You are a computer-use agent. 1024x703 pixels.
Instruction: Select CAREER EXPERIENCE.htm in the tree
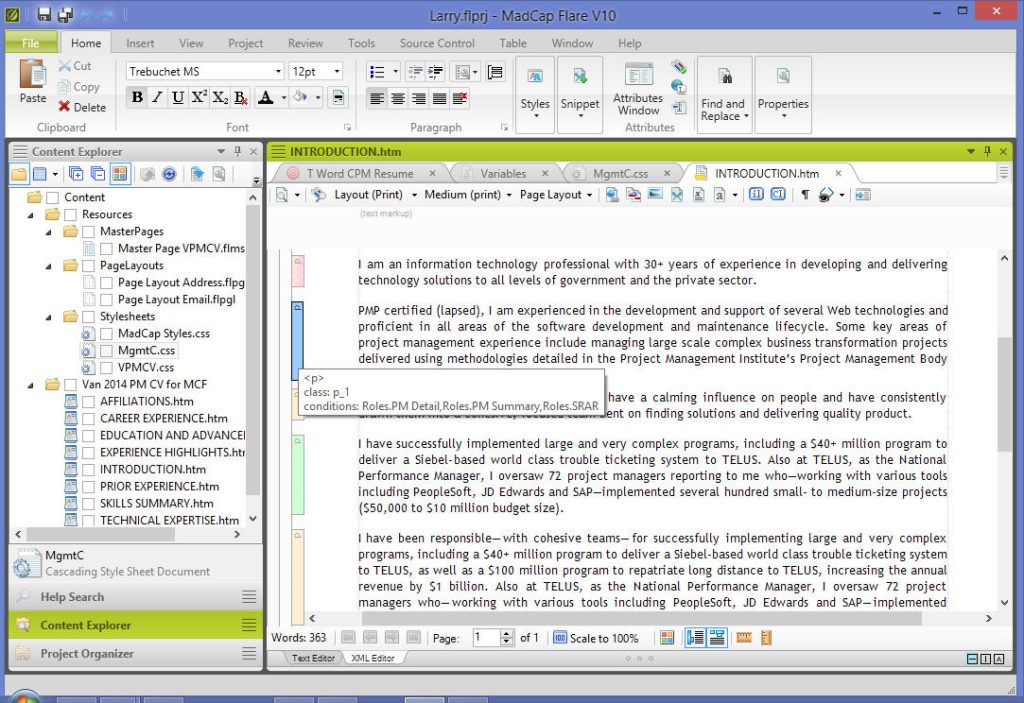point(163,418)
